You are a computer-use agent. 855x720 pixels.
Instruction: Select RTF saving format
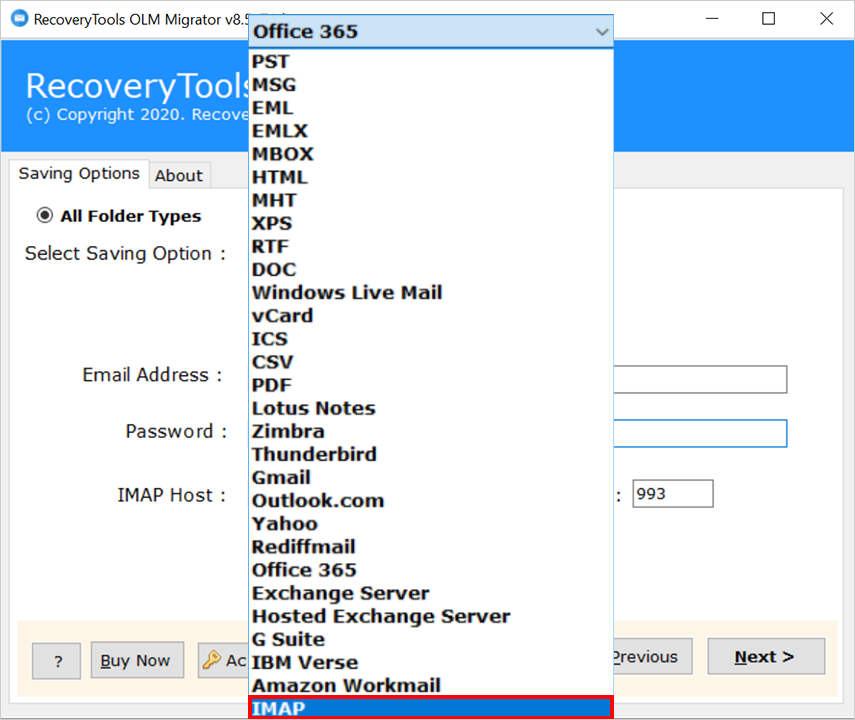point(431,247)
